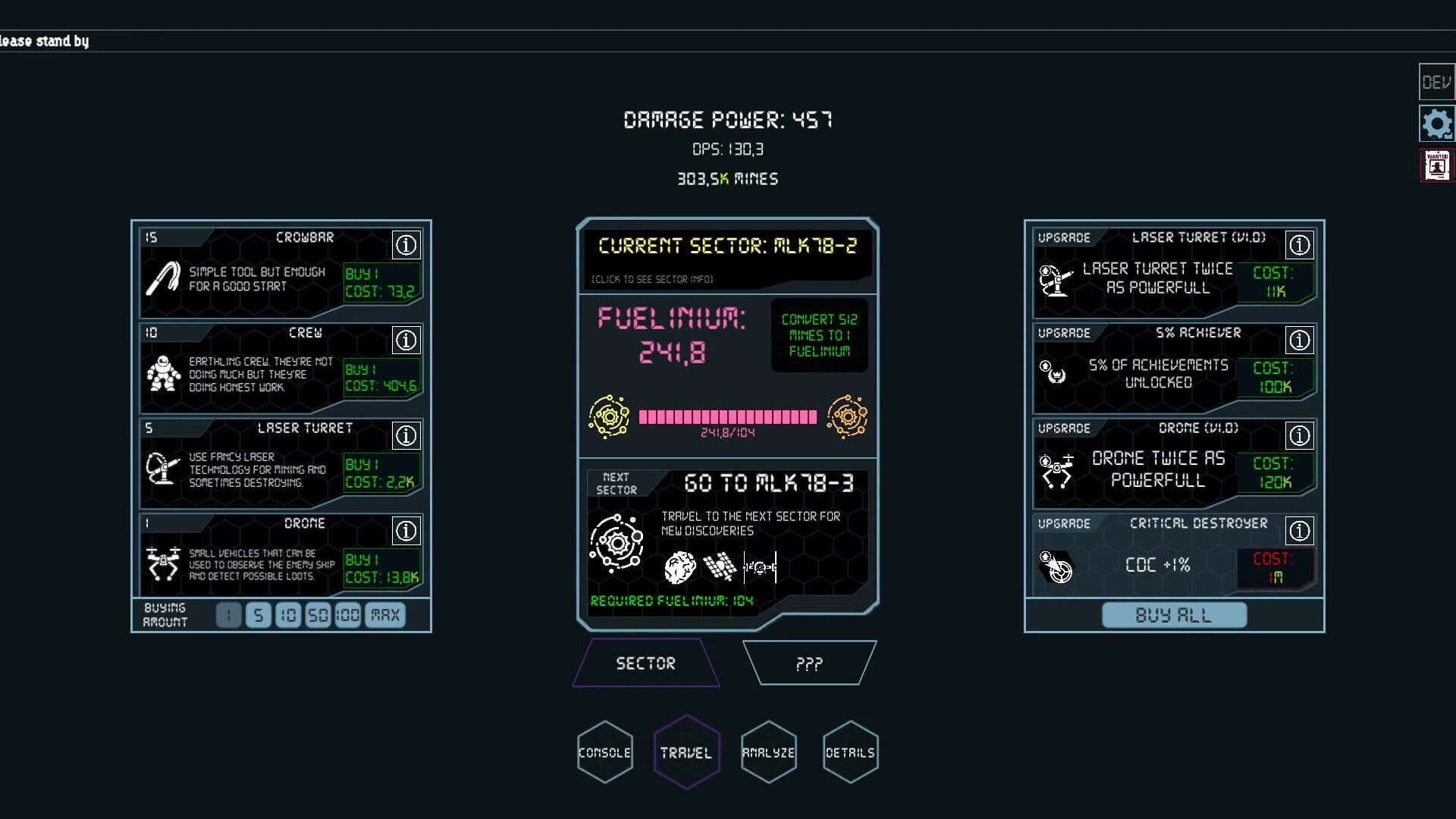Purchase Drone upgrade costing 120K
This screenshot has width=1456, height=819.
(x=1275, y=472)
